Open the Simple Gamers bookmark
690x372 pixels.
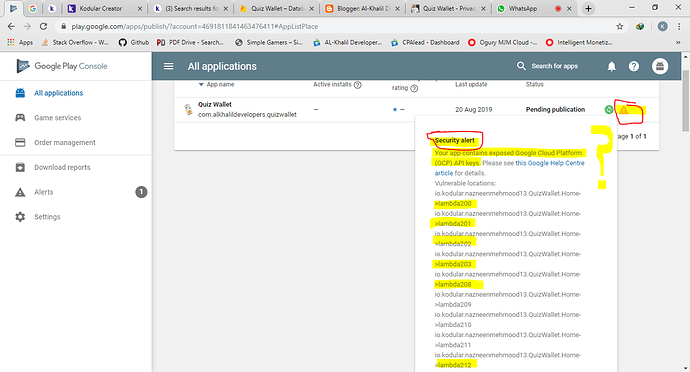click(269, 43)
